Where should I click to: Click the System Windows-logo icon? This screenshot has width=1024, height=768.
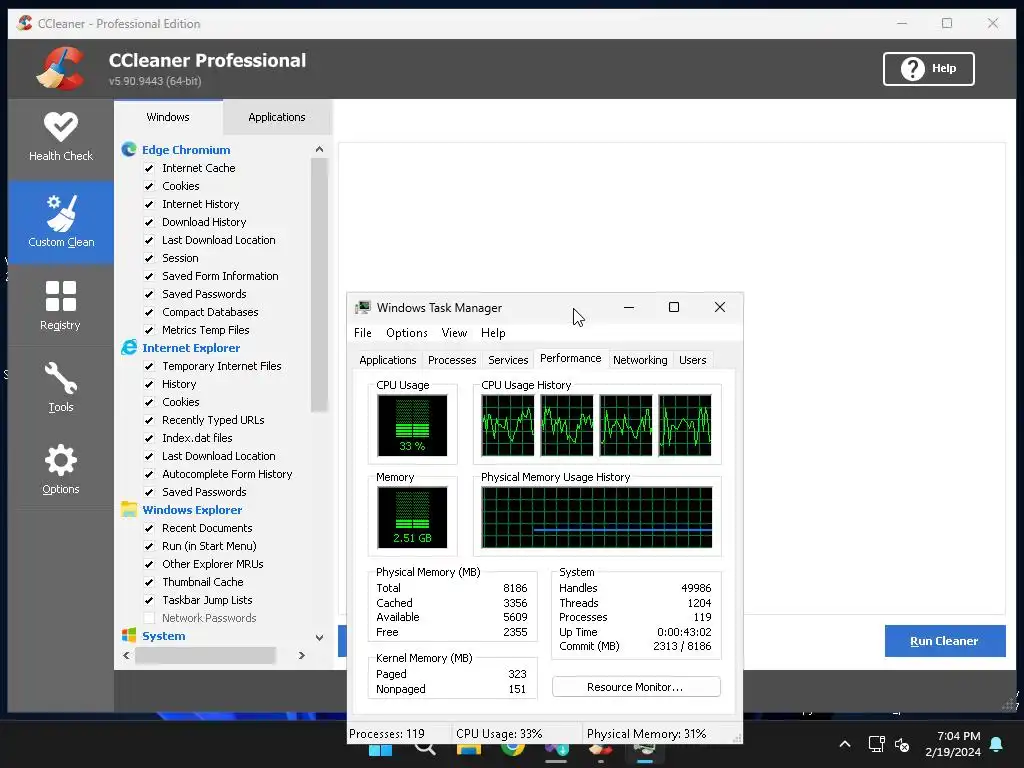(129, 635)
